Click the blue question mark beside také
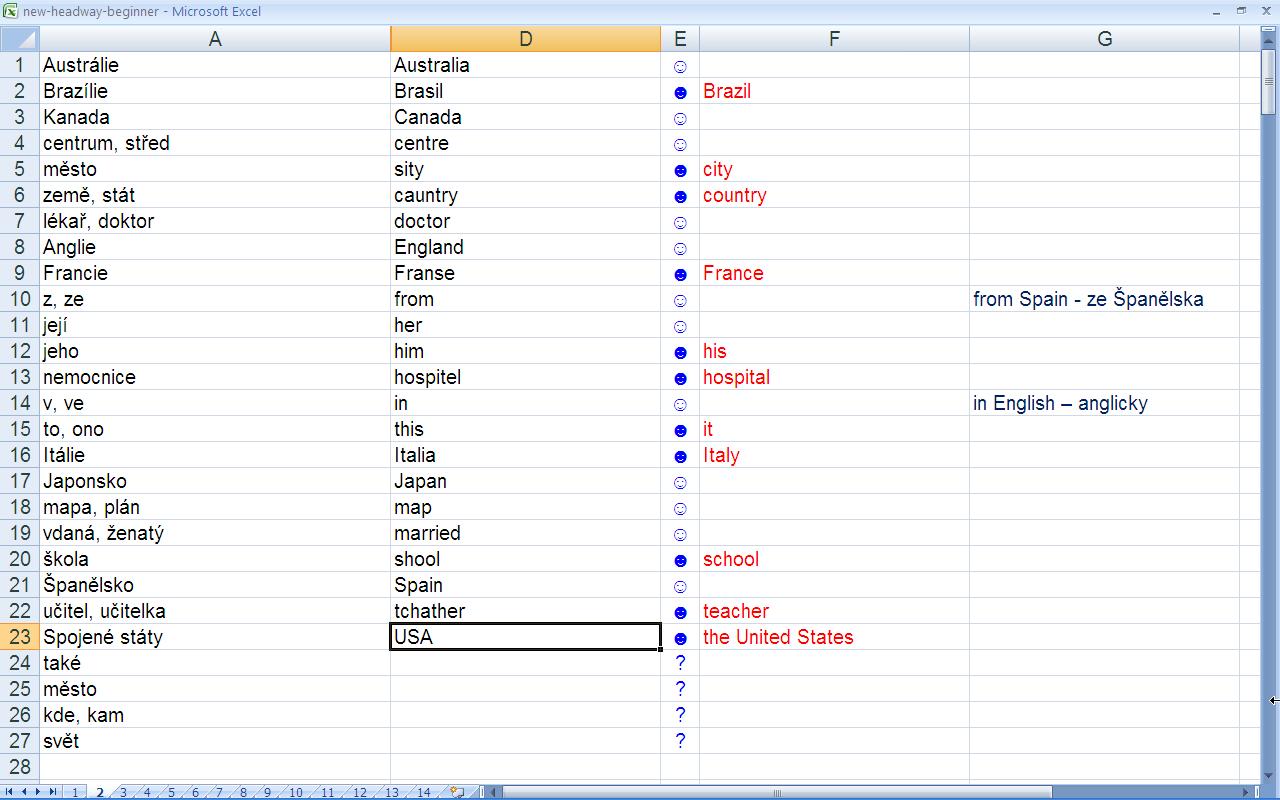The width and height of the screenshot is (1280, 800). 680,663
